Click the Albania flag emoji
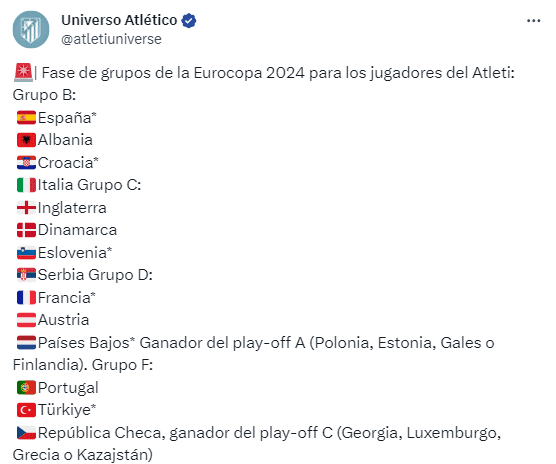556x464 pixels. pos(26,140)
